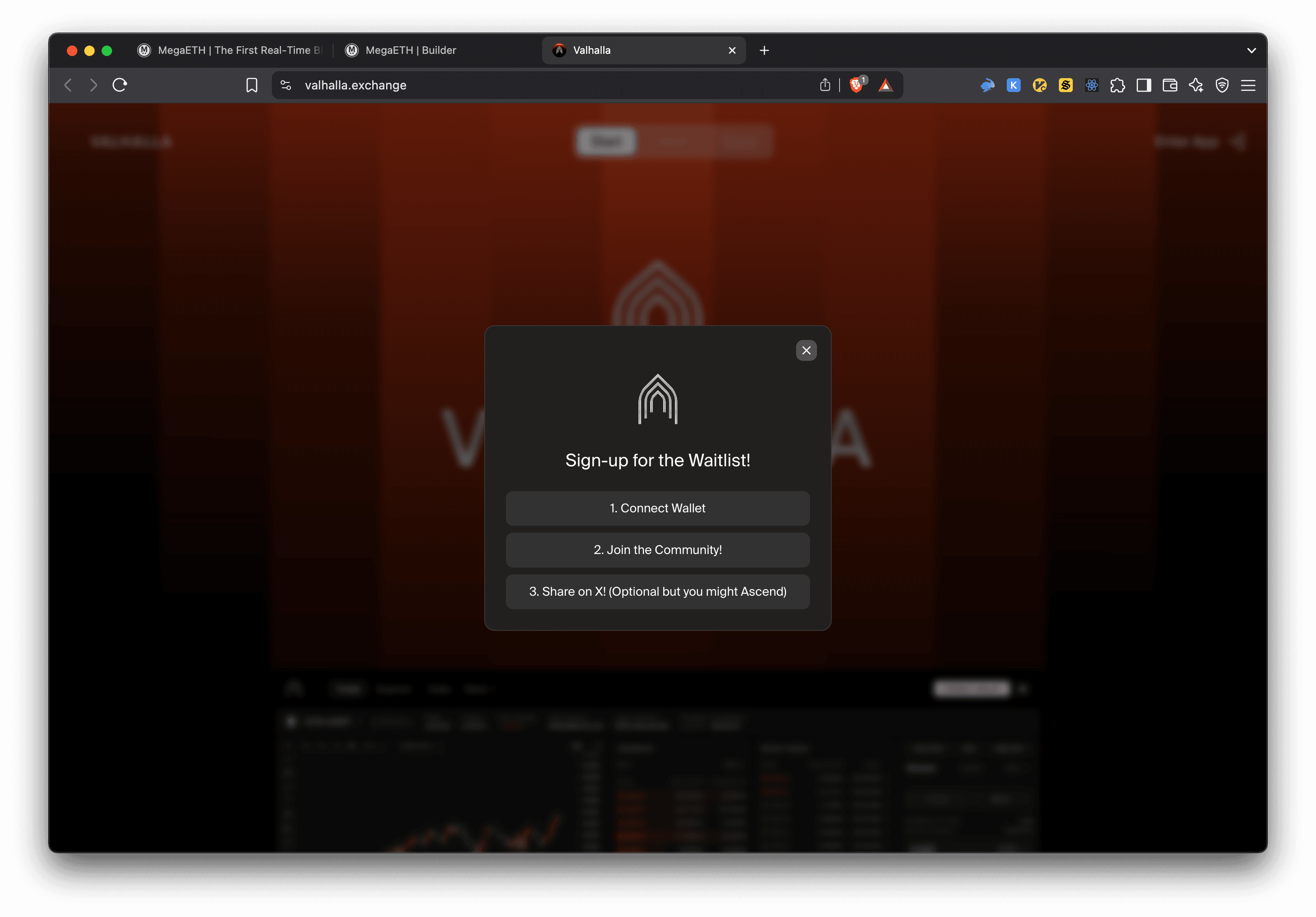Viewport: 1316px width, 917px height.
Task: Choose the Share on X! option
Action: (658, 591)
